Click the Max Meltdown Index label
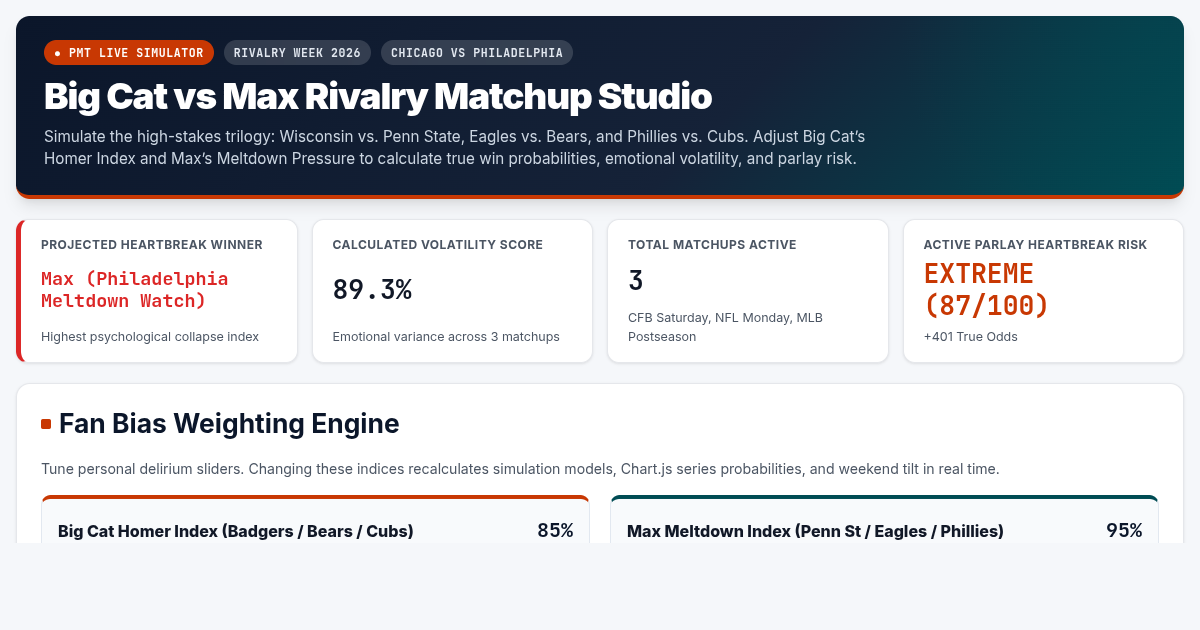 coord(815,531)
